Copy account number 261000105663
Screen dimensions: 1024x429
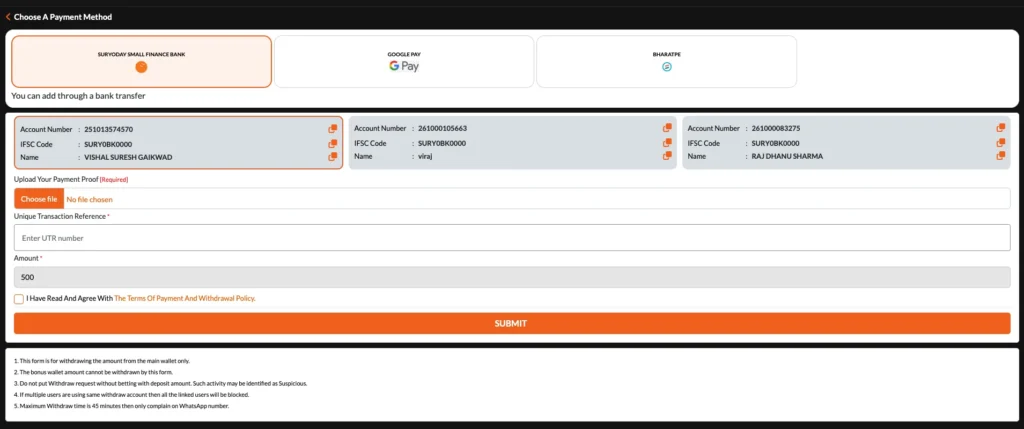(667, 128)
